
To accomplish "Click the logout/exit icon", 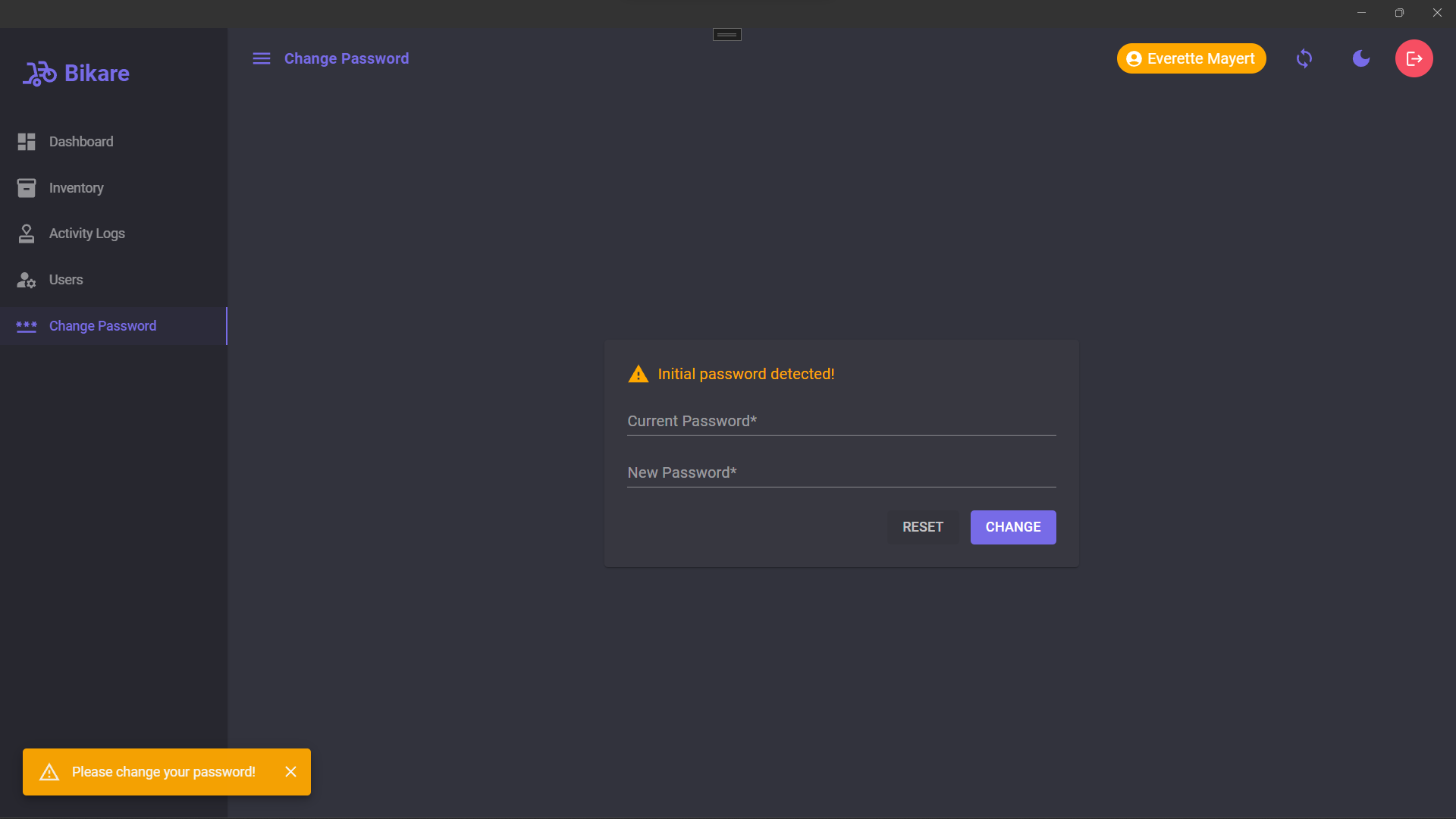I will point(1413,58).
